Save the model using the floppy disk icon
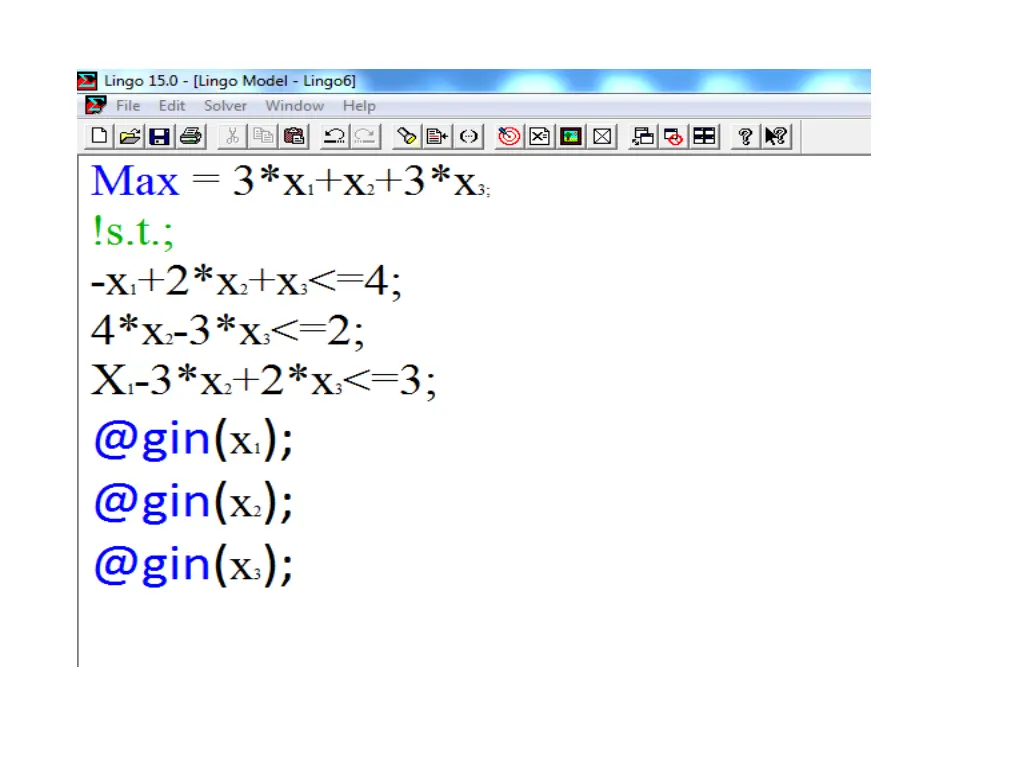1024x768 pixels. (160, 136)
